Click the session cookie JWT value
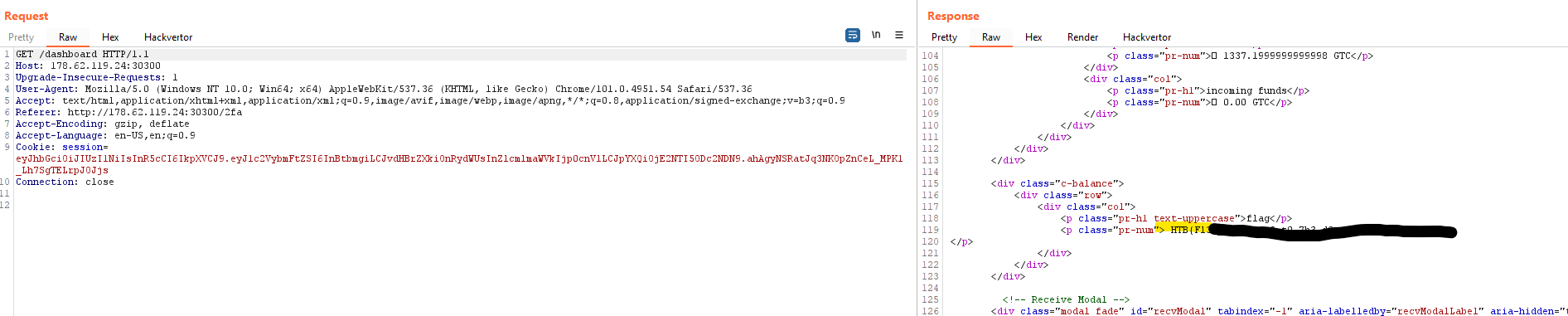This screenshot has height=316, width=1568. [x=459, y=164]
